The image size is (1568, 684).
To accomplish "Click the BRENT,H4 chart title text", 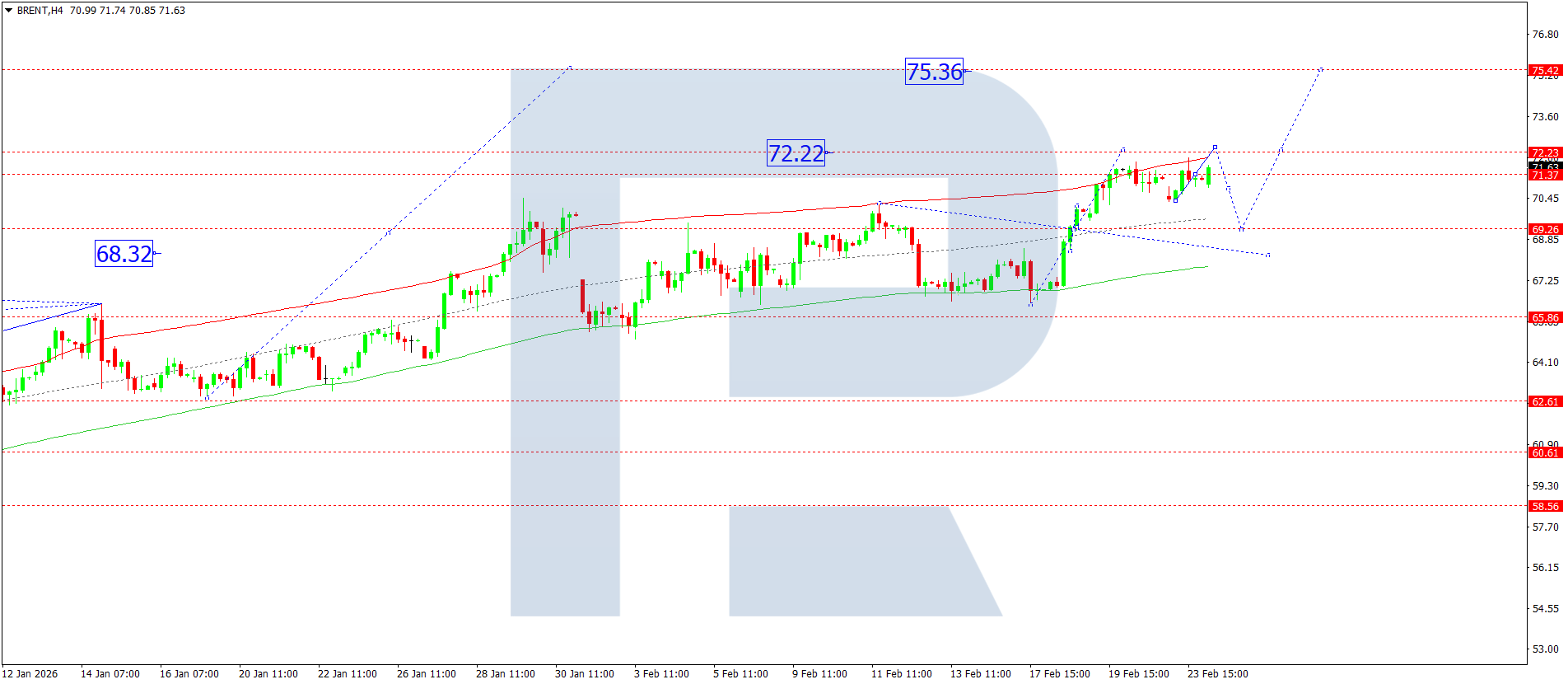I will 40,11.
